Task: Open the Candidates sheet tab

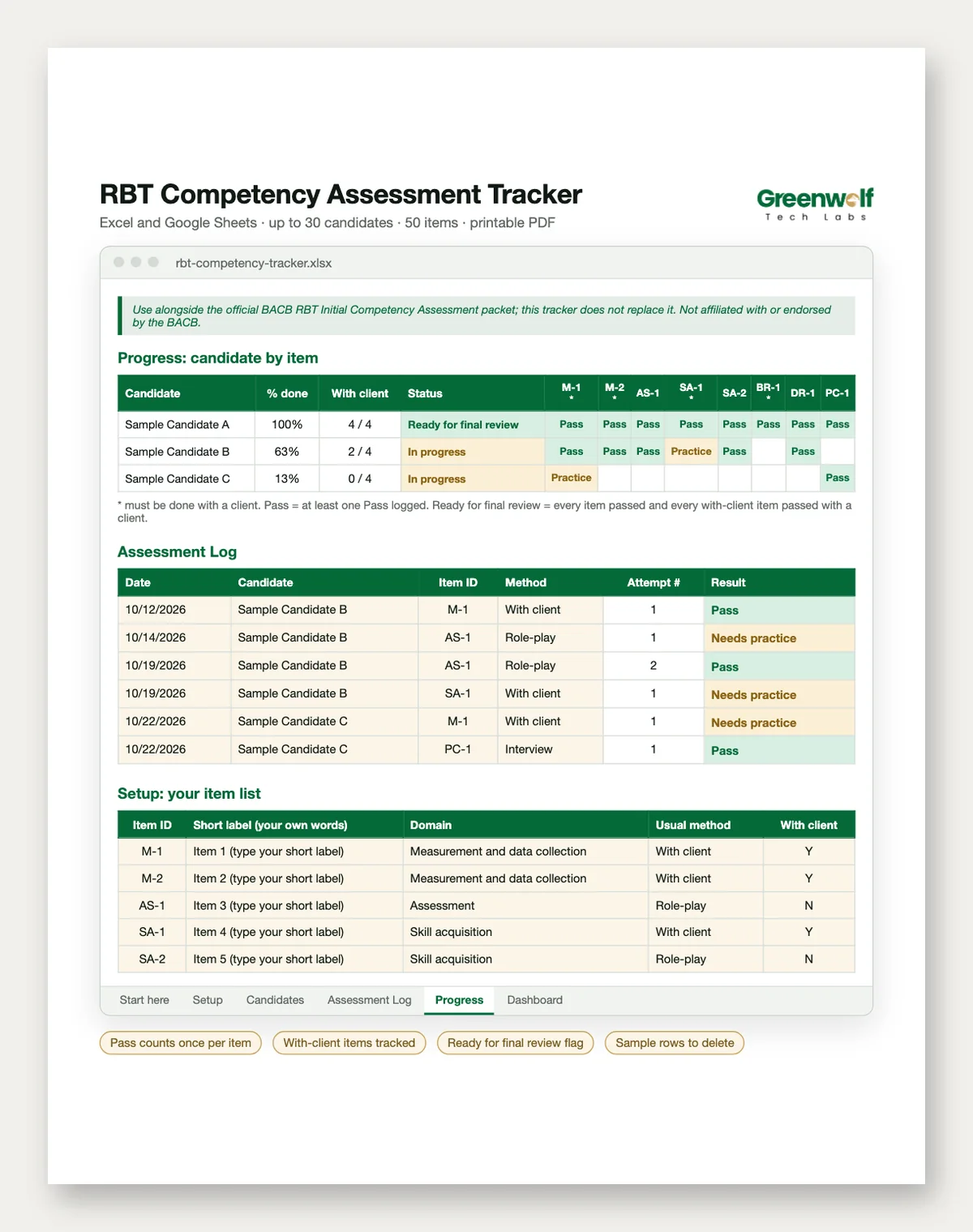Action: tap(275, 1000)
